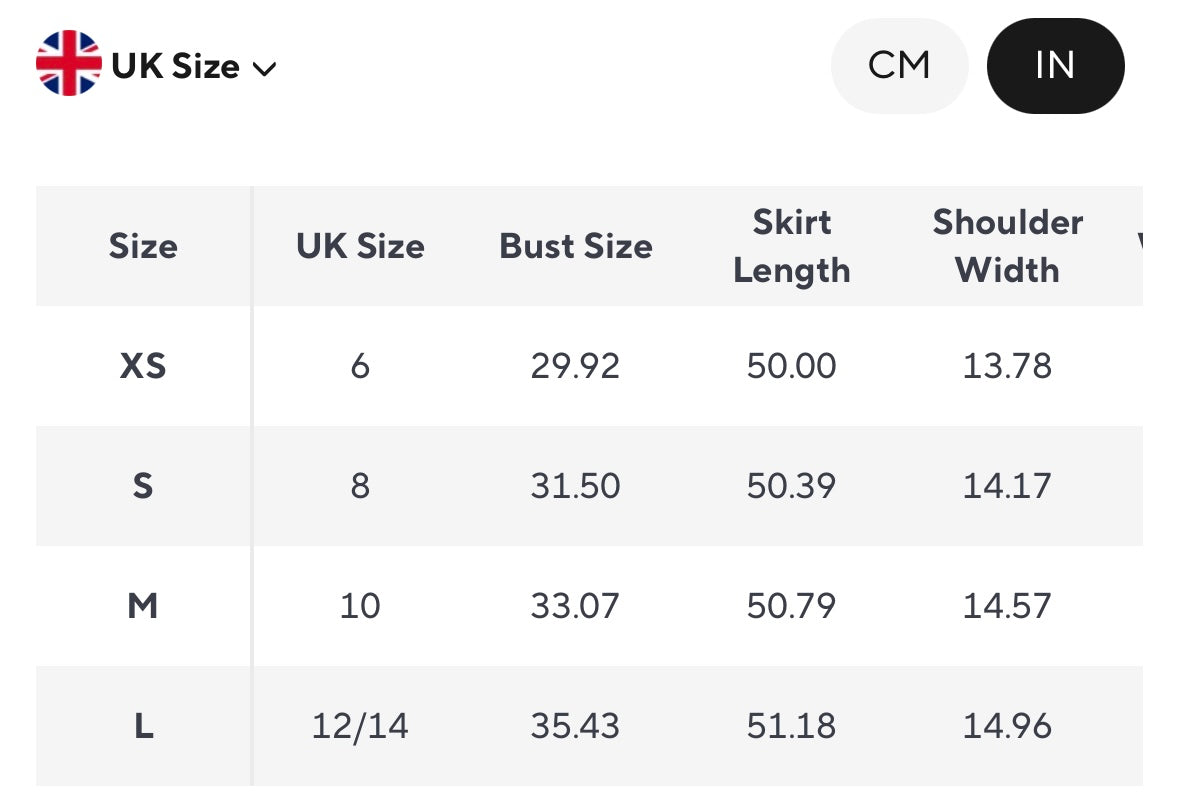Open the UK Size dropdown chevron
Image resolution: width=1179 pixels, height=806 pixels.
(265, 68)
